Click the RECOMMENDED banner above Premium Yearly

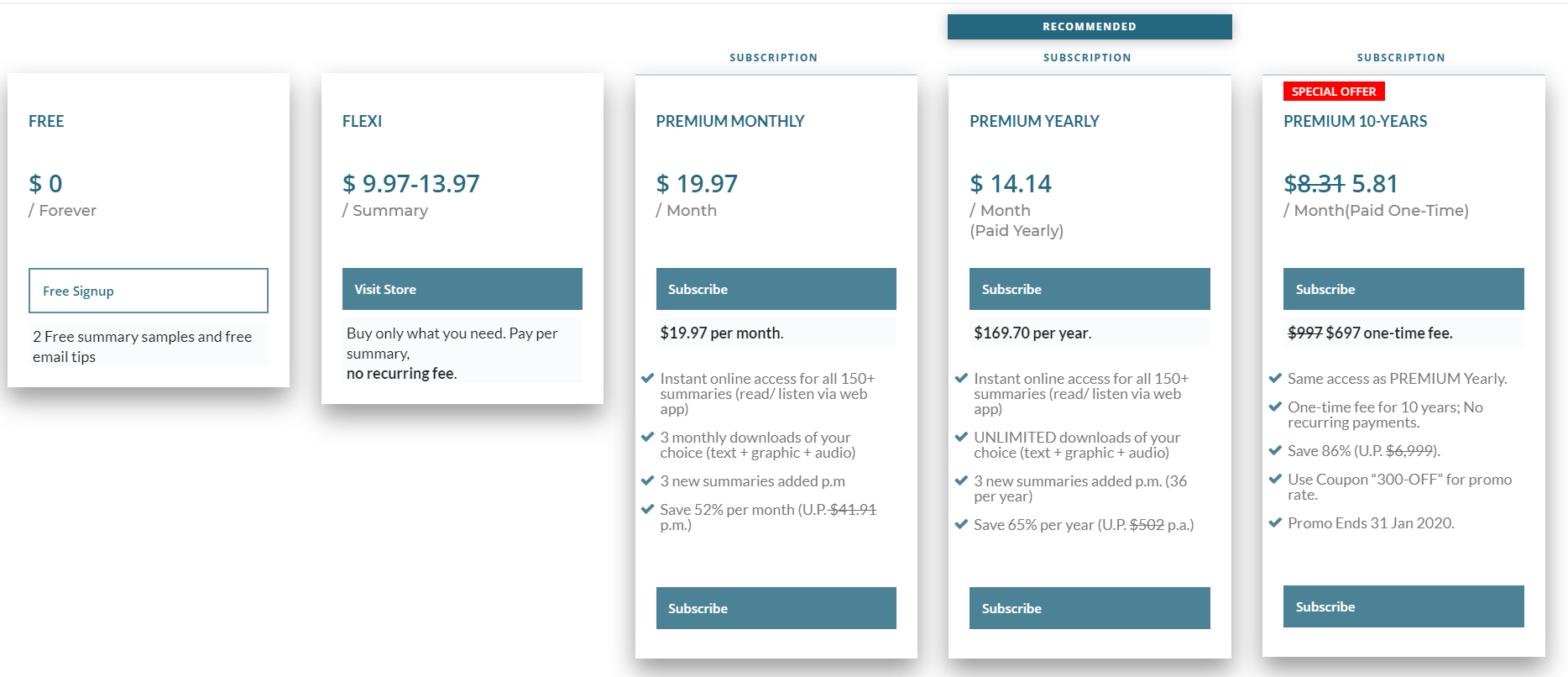tap(1089, 27)
